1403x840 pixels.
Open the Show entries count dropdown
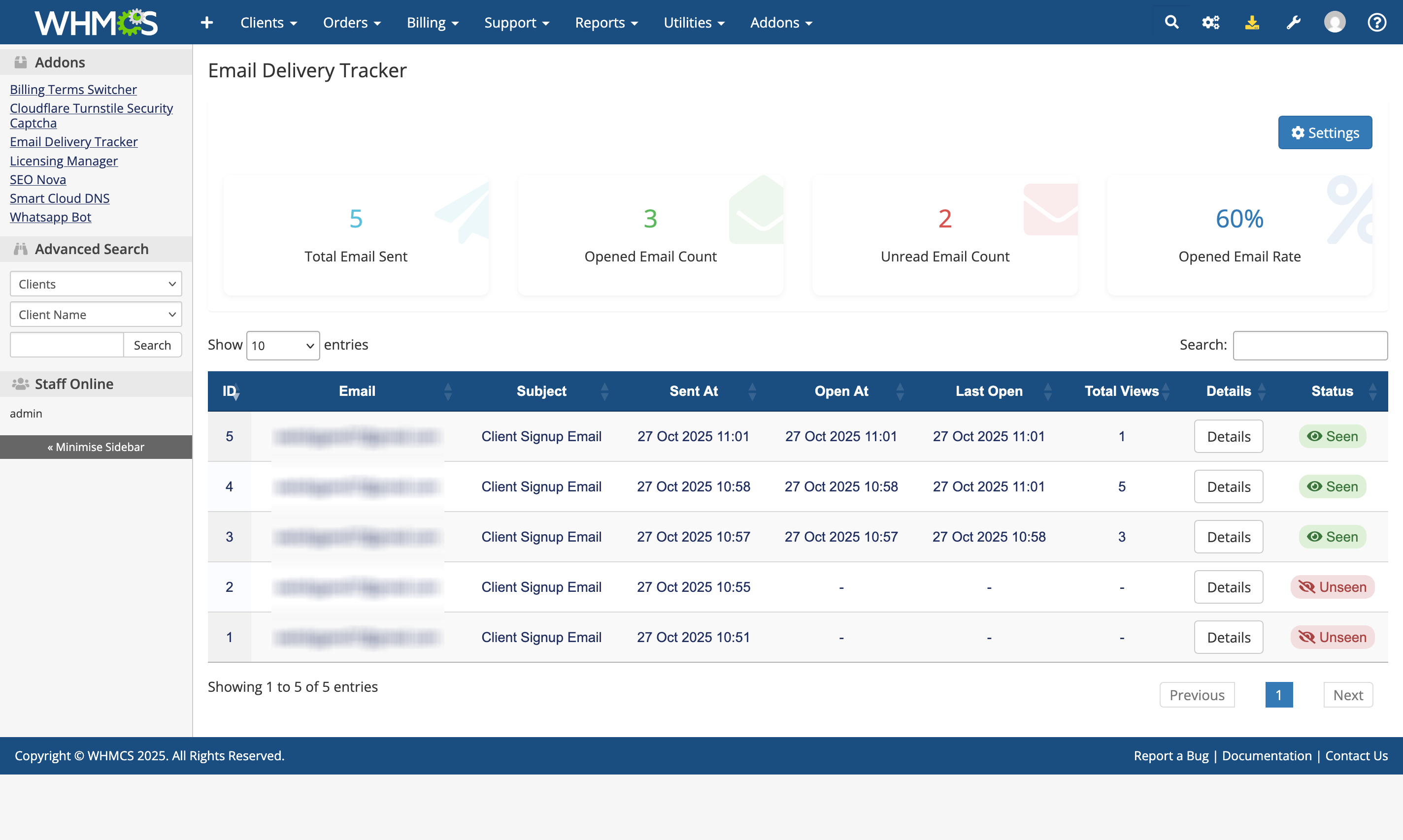[x=283, y=345]
